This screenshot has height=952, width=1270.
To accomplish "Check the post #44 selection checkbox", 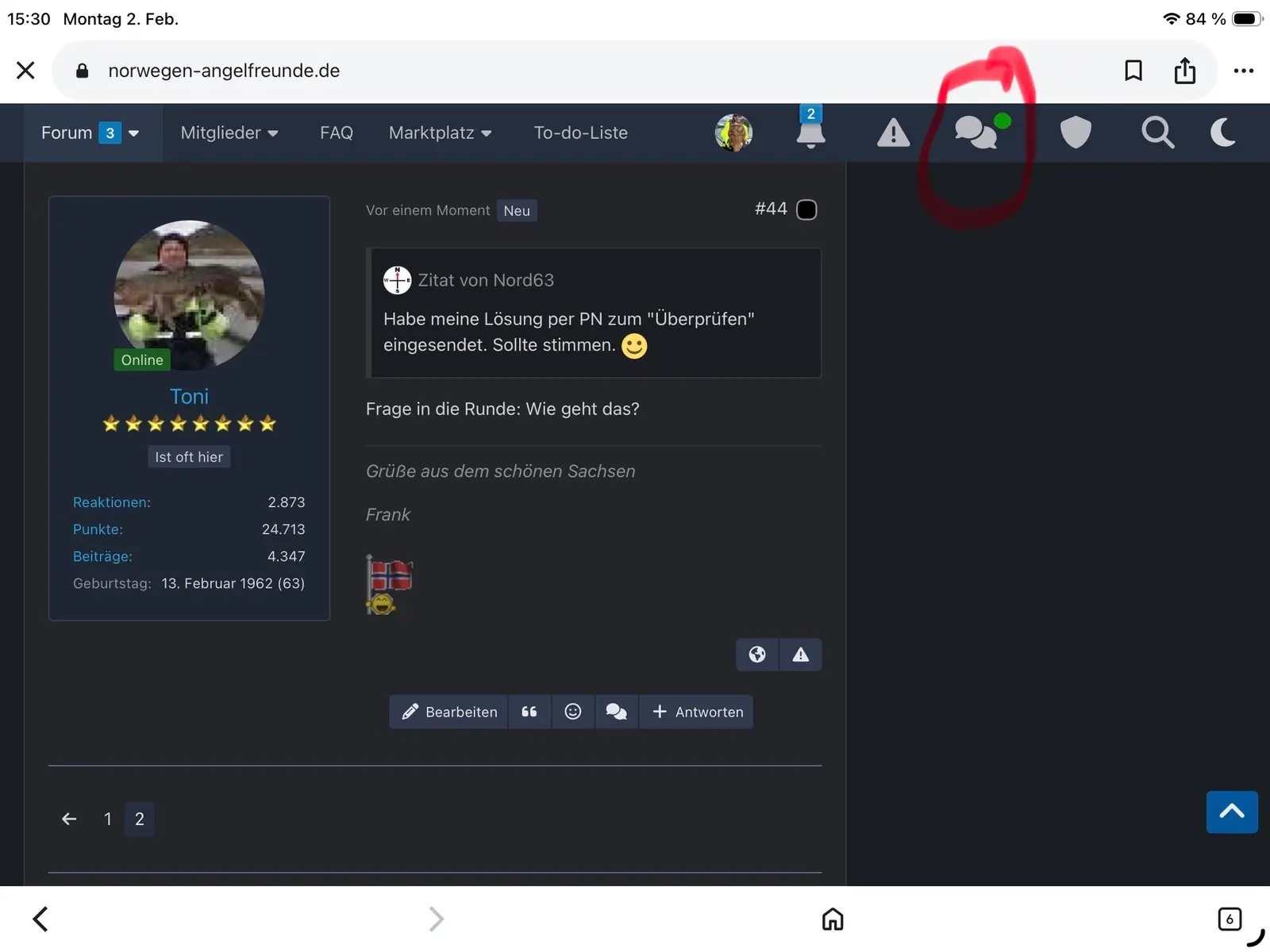I will tap(806, 209).
